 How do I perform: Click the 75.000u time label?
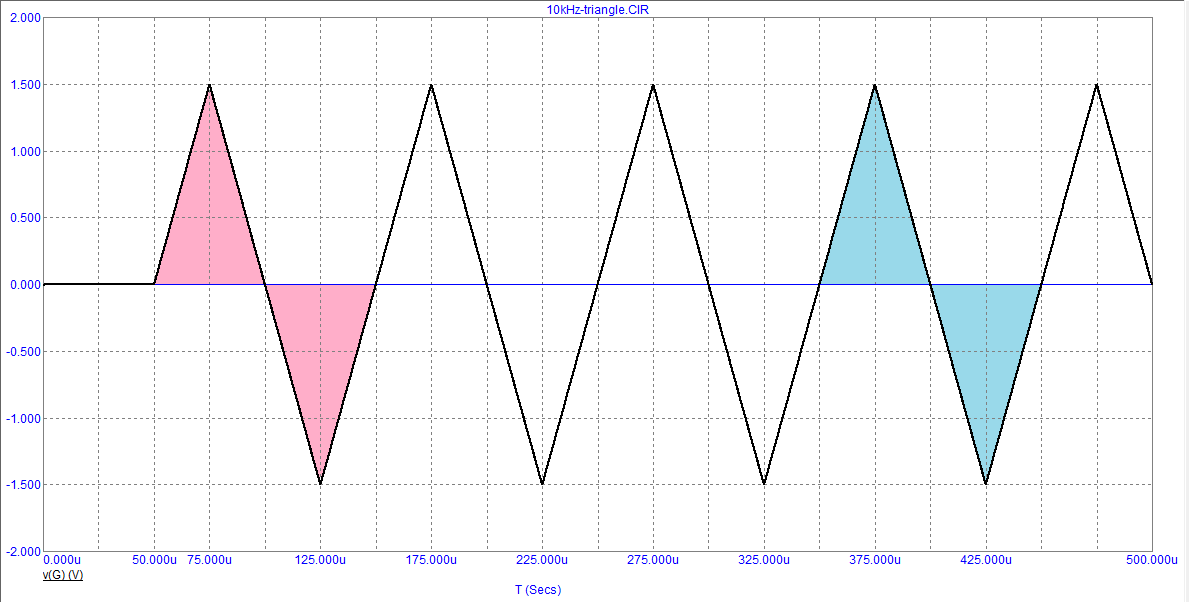[210, 560]
